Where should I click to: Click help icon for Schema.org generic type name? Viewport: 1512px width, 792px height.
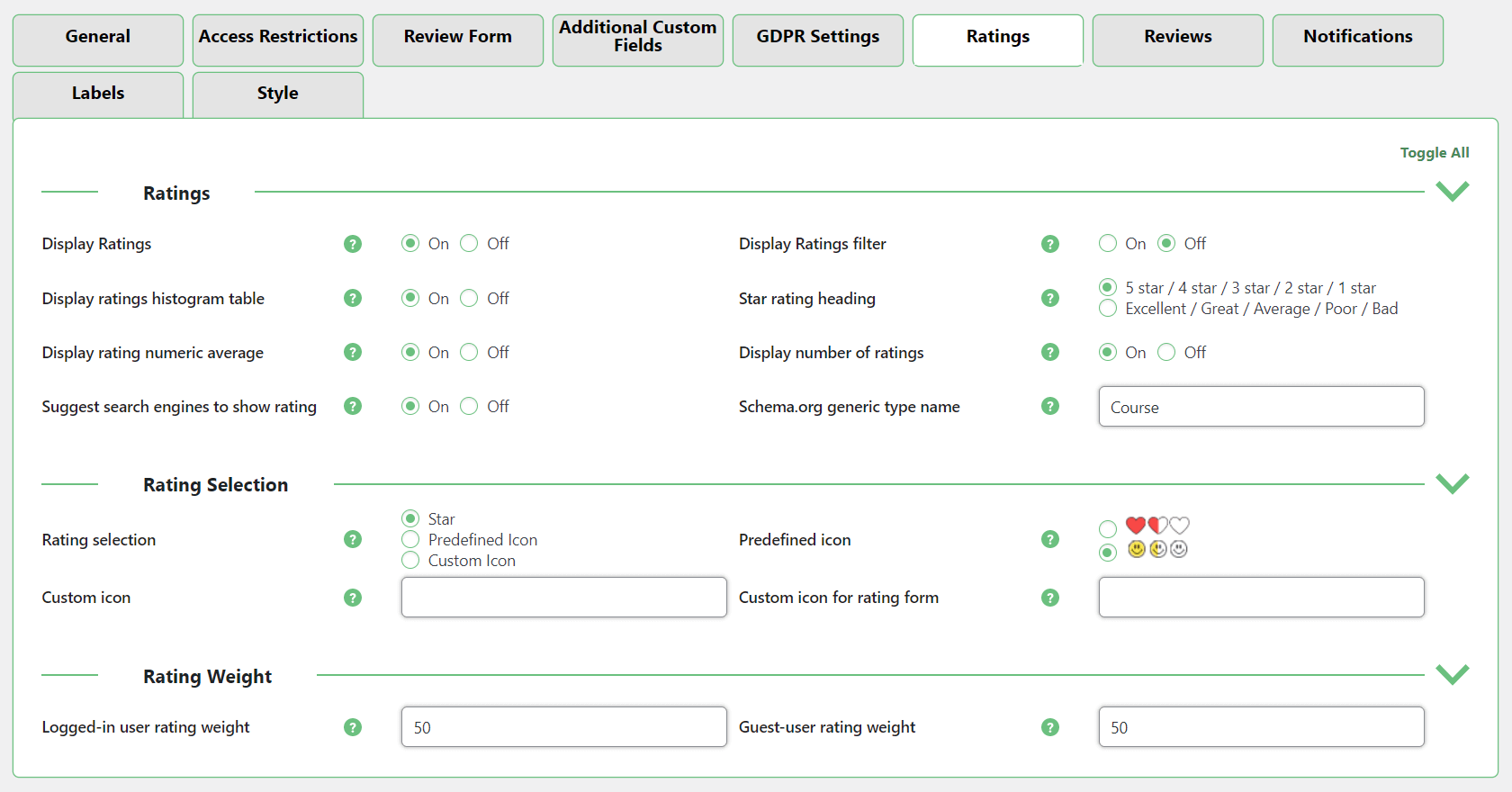[x=1049, y=406]
